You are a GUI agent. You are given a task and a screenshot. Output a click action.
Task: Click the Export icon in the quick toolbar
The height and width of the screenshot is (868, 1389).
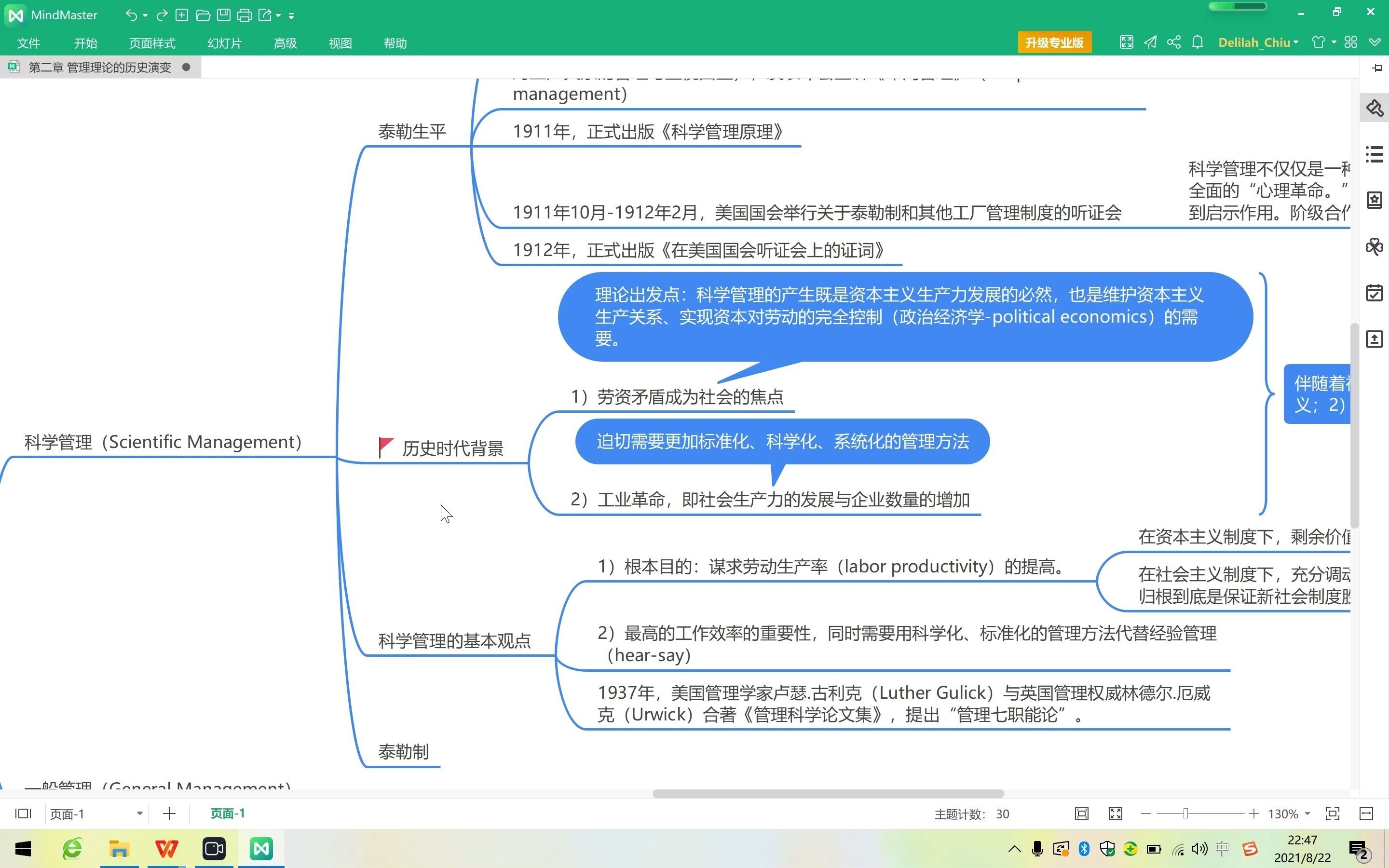pyautogui.click(x=265, y=15)
